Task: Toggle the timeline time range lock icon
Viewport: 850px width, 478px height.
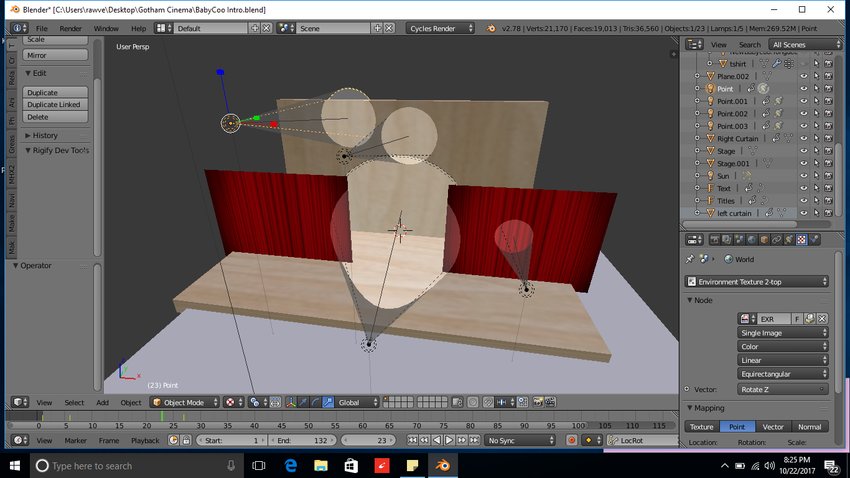Action: point(186,441)
